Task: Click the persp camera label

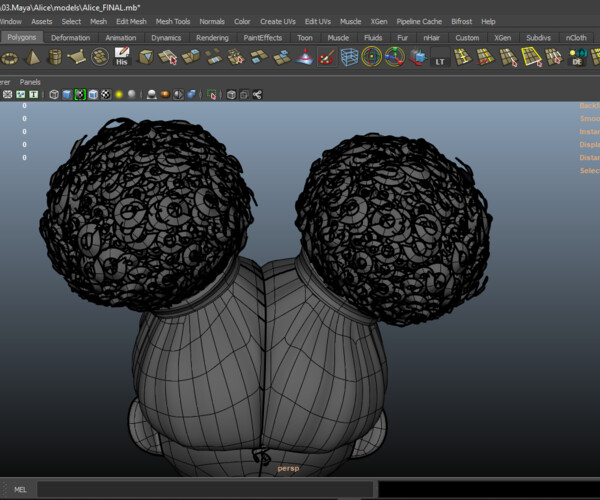Action: (x=289, y=468)
